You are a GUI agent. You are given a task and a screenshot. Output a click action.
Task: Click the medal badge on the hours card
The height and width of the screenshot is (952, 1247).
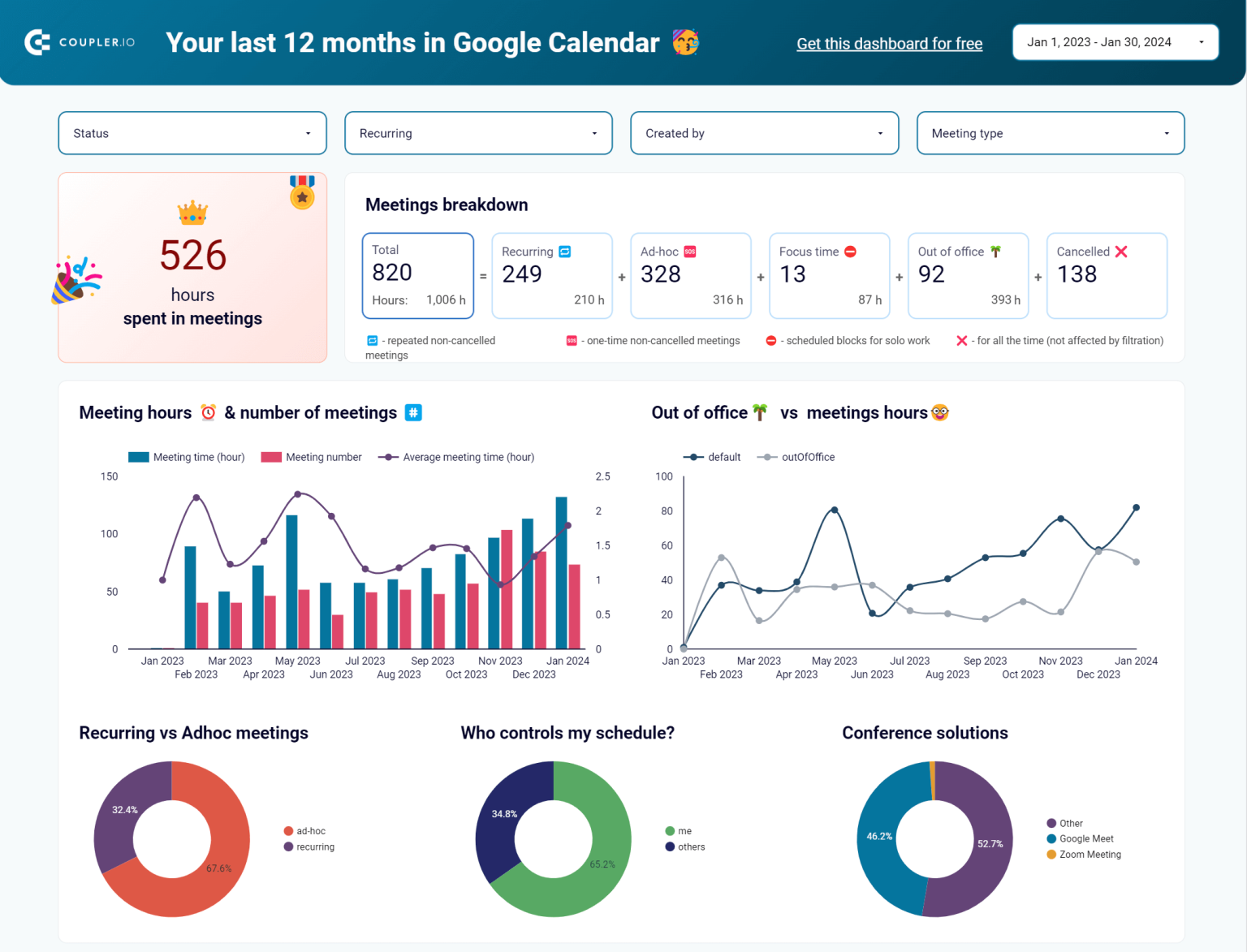(x=301, y=195)
